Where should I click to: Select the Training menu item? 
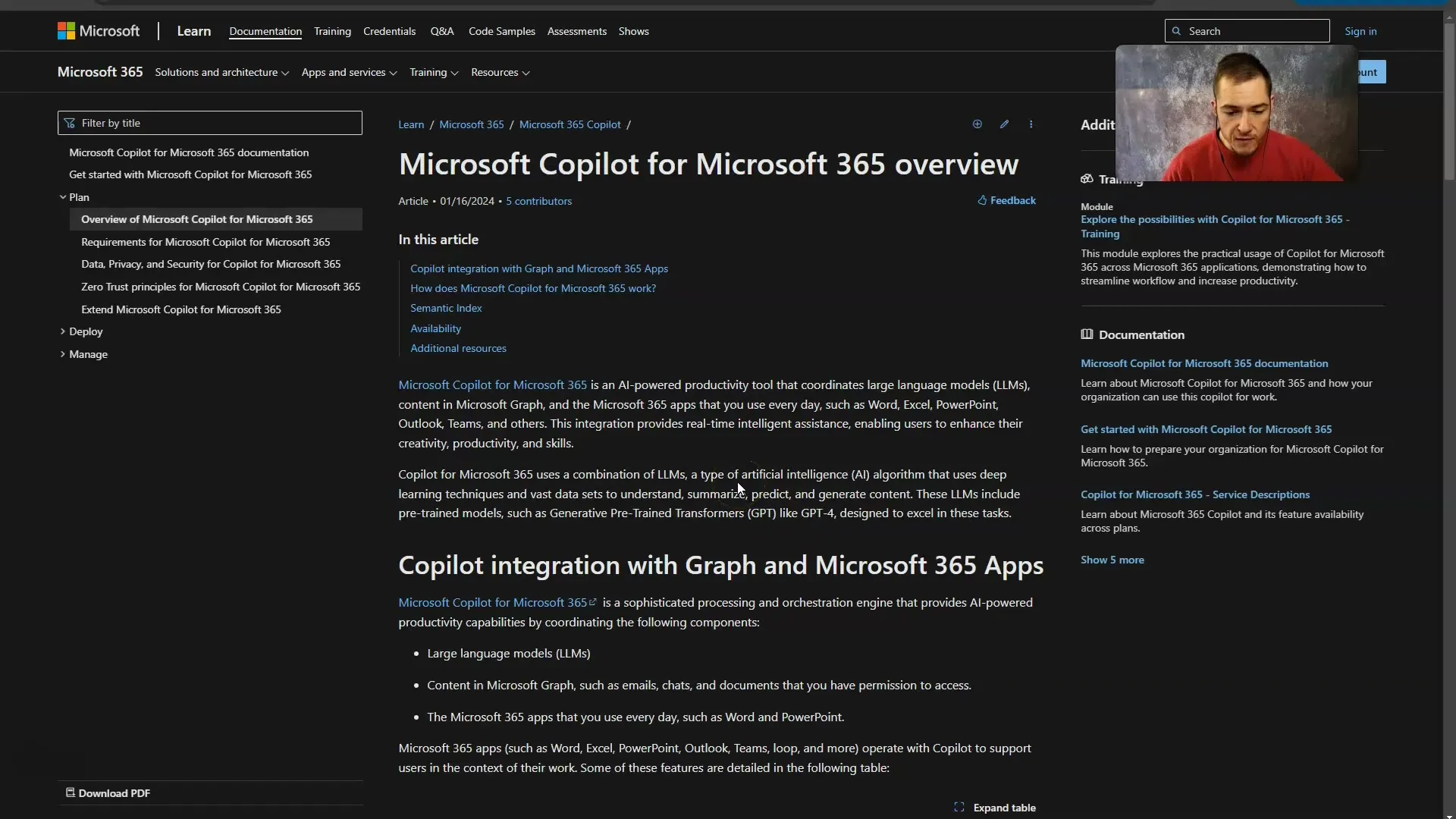[x=332, y=31]
